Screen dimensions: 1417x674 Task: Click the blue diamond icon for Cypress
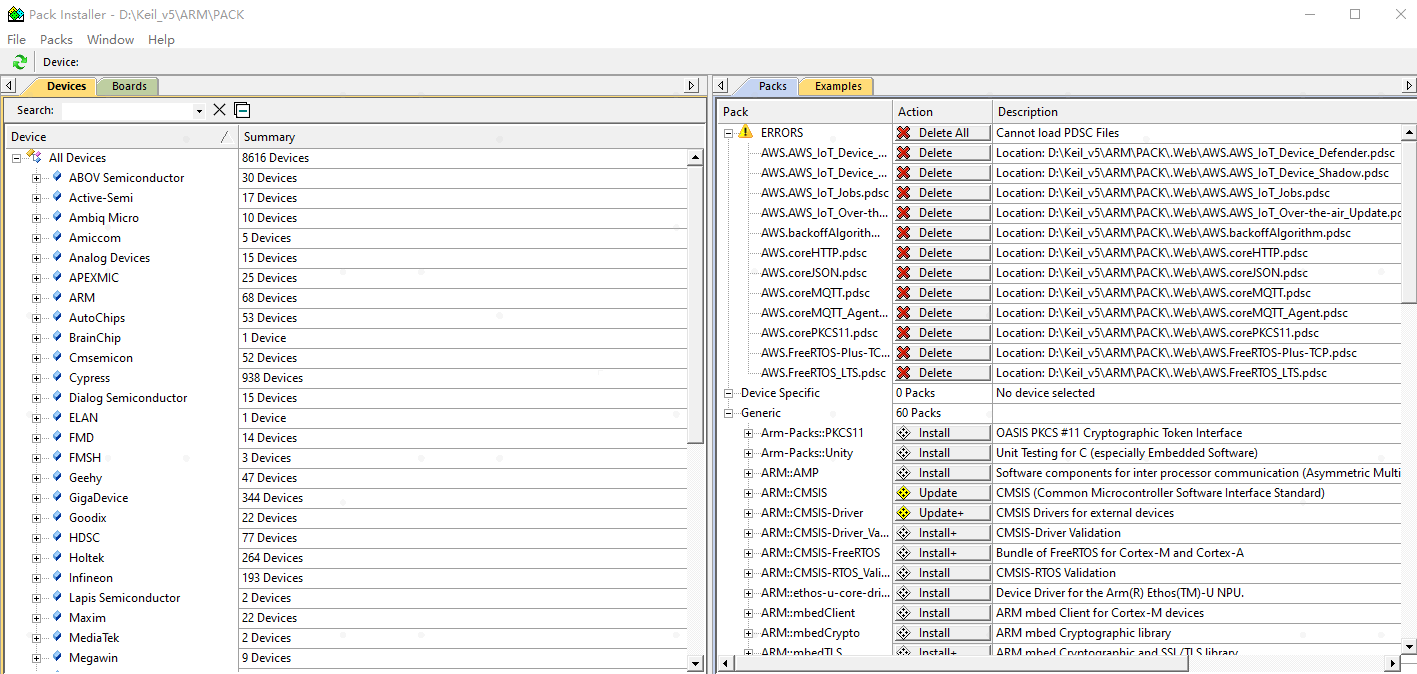[x=57, y=377]
